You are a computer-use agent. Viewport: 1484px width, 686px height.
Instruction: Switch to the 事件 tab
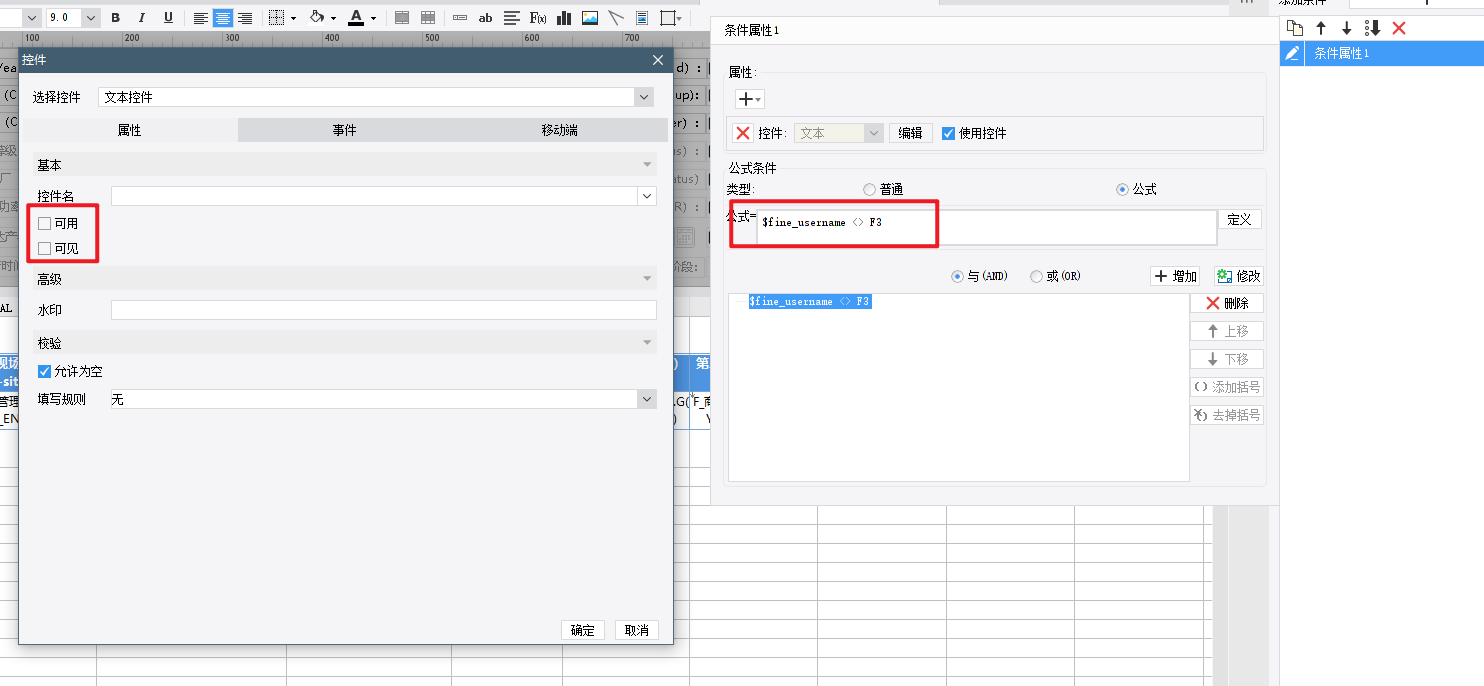coord(345,130)
